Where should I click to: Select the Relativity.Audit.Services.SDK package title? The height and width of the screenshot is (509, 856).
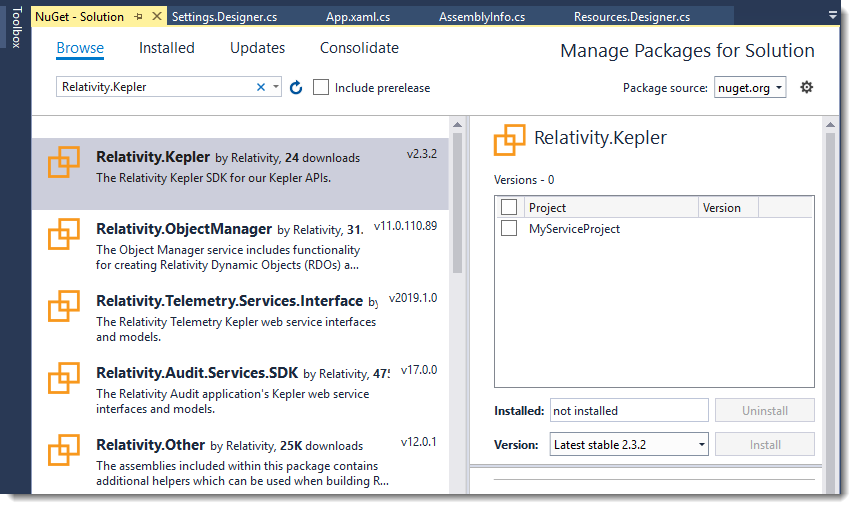(197, 373)
